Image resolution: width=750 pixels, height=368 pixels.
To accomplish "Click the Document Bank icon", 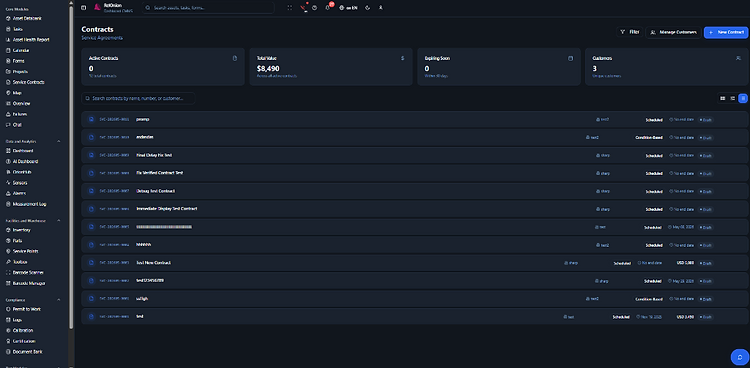I will pyautogui.click(x=8, y=352).
